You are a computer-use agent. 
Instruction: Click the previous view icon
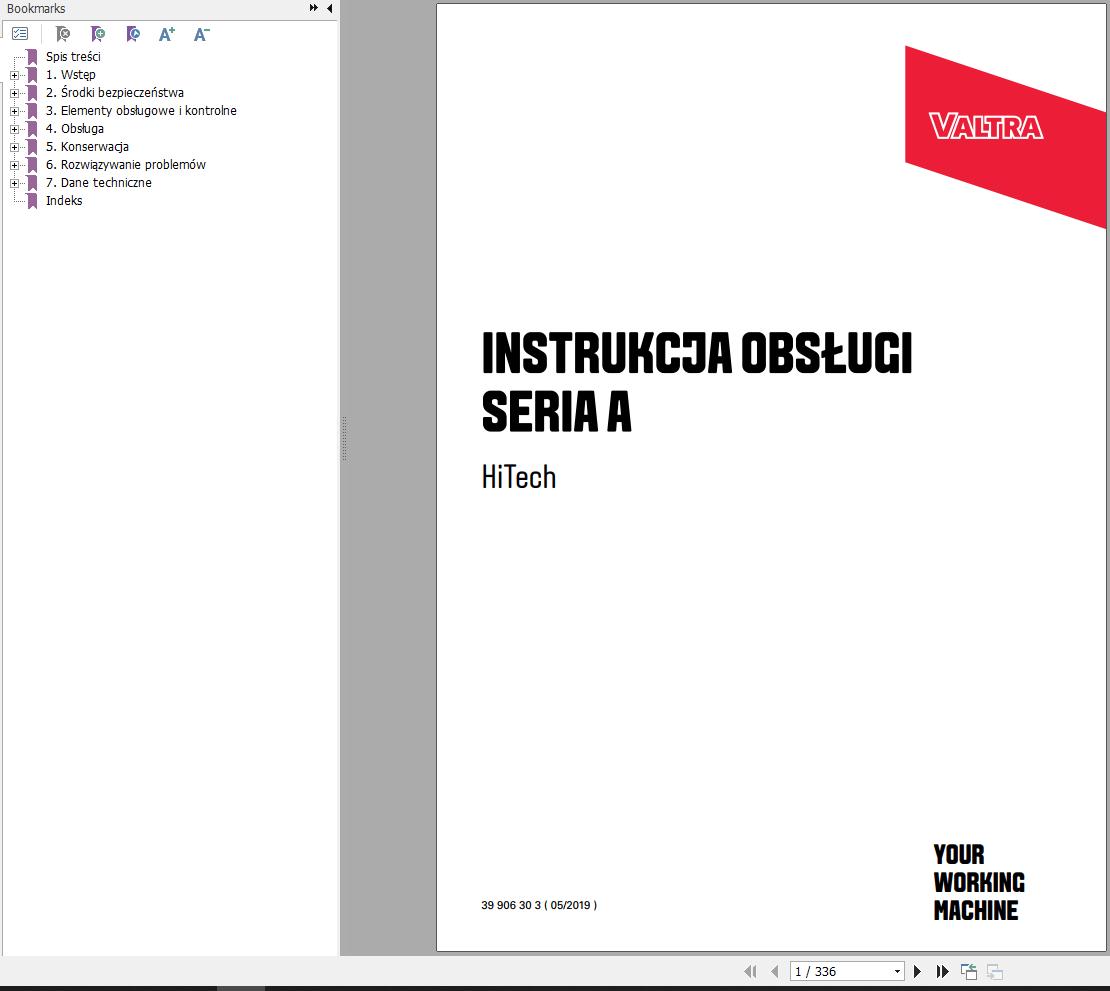[x=968, y=971]
